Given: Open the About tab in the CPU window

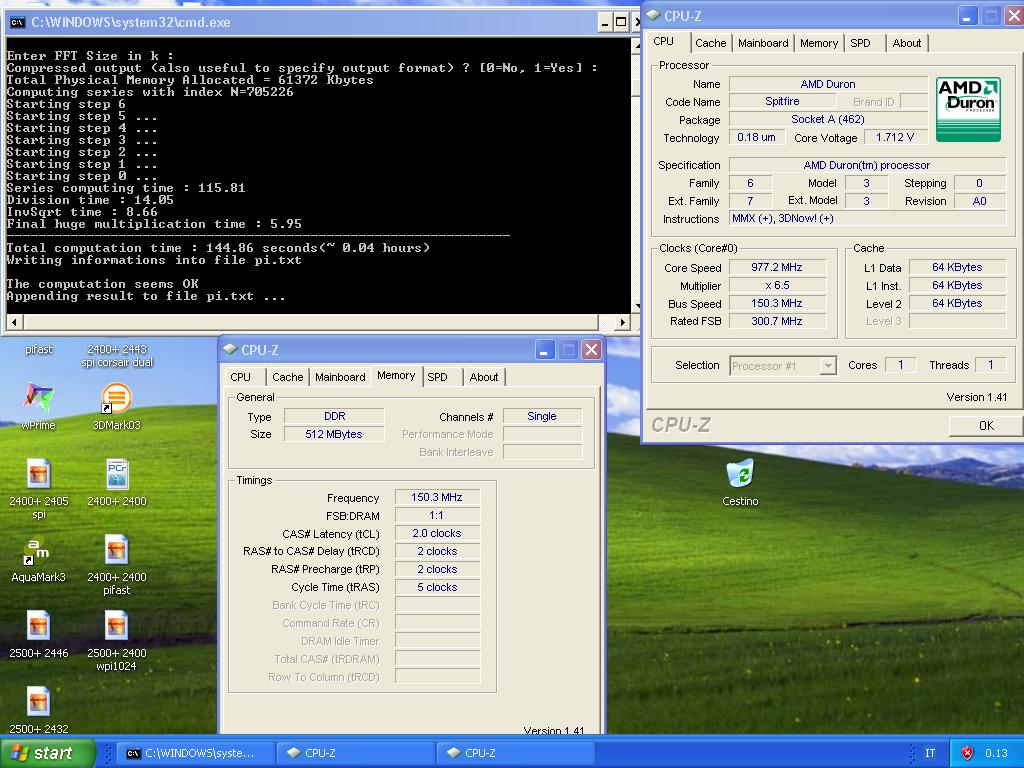Looking at the screenshot, I should (x=906, y=43).
